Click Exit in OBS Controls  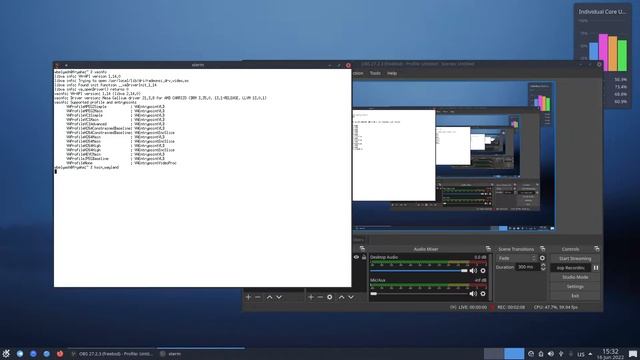coord(575,296)
